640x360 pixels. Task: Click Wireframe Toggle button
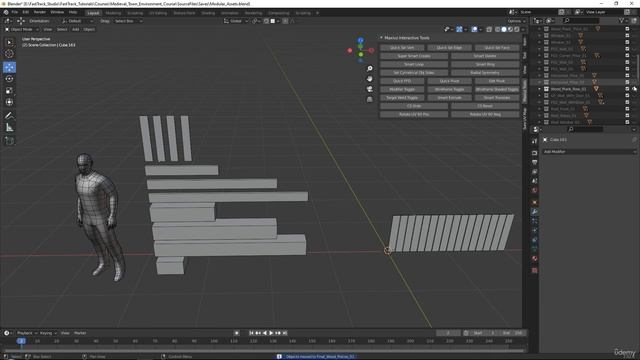(449, 89)
